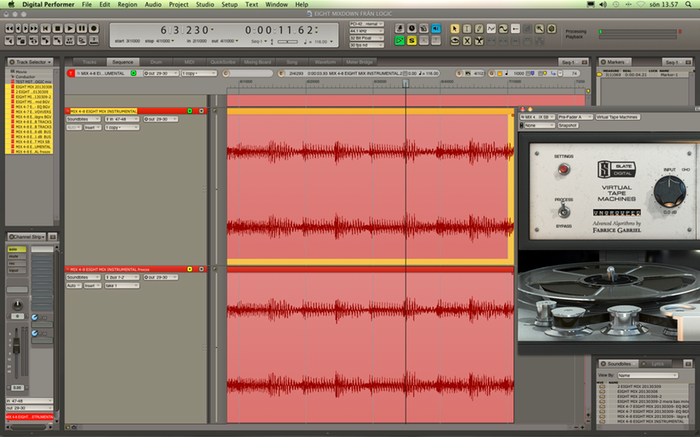Toggle the metronome click icon
This screenshot has height=437, width=700.
tap(400, 29)
